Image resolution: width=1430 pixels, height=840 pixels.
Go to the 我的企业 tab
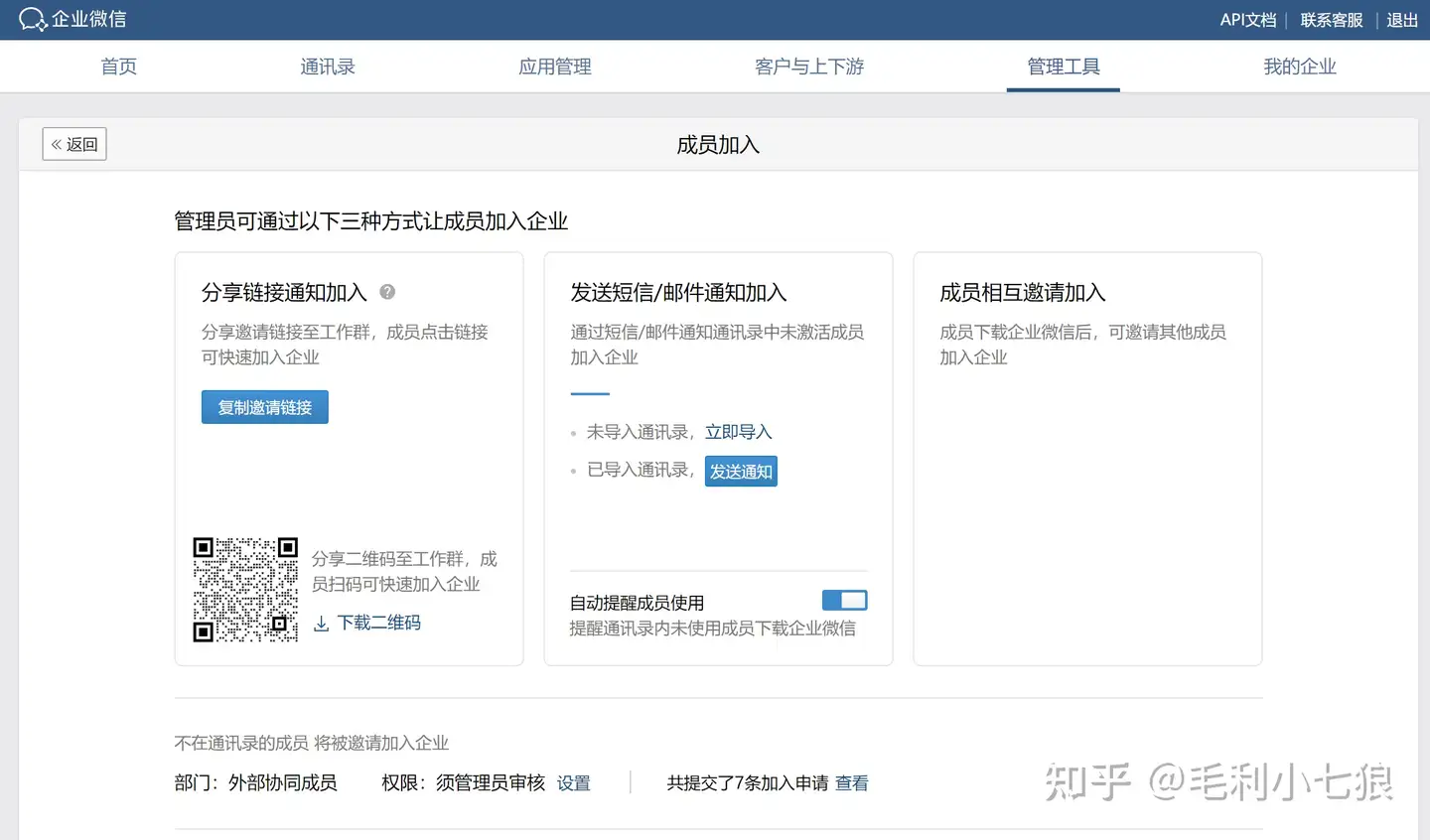pyautogui.click(x=1300, y=67)
